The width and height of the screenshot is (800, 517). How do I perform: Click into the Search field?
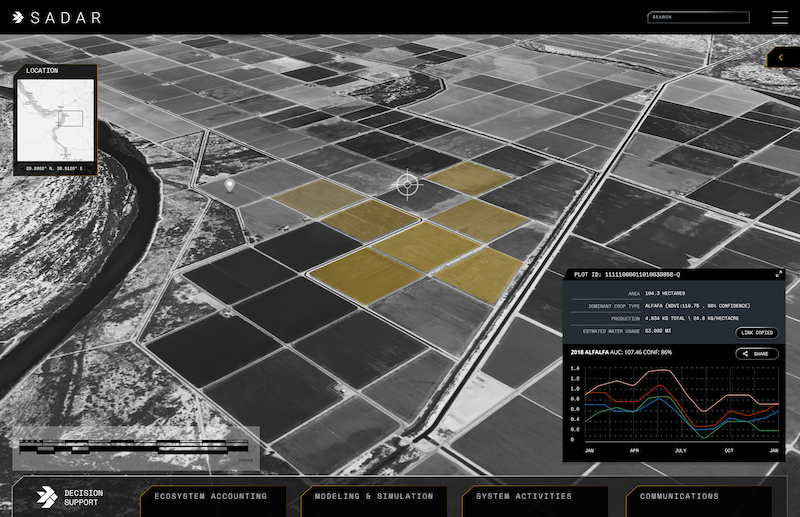pos(698,17)
